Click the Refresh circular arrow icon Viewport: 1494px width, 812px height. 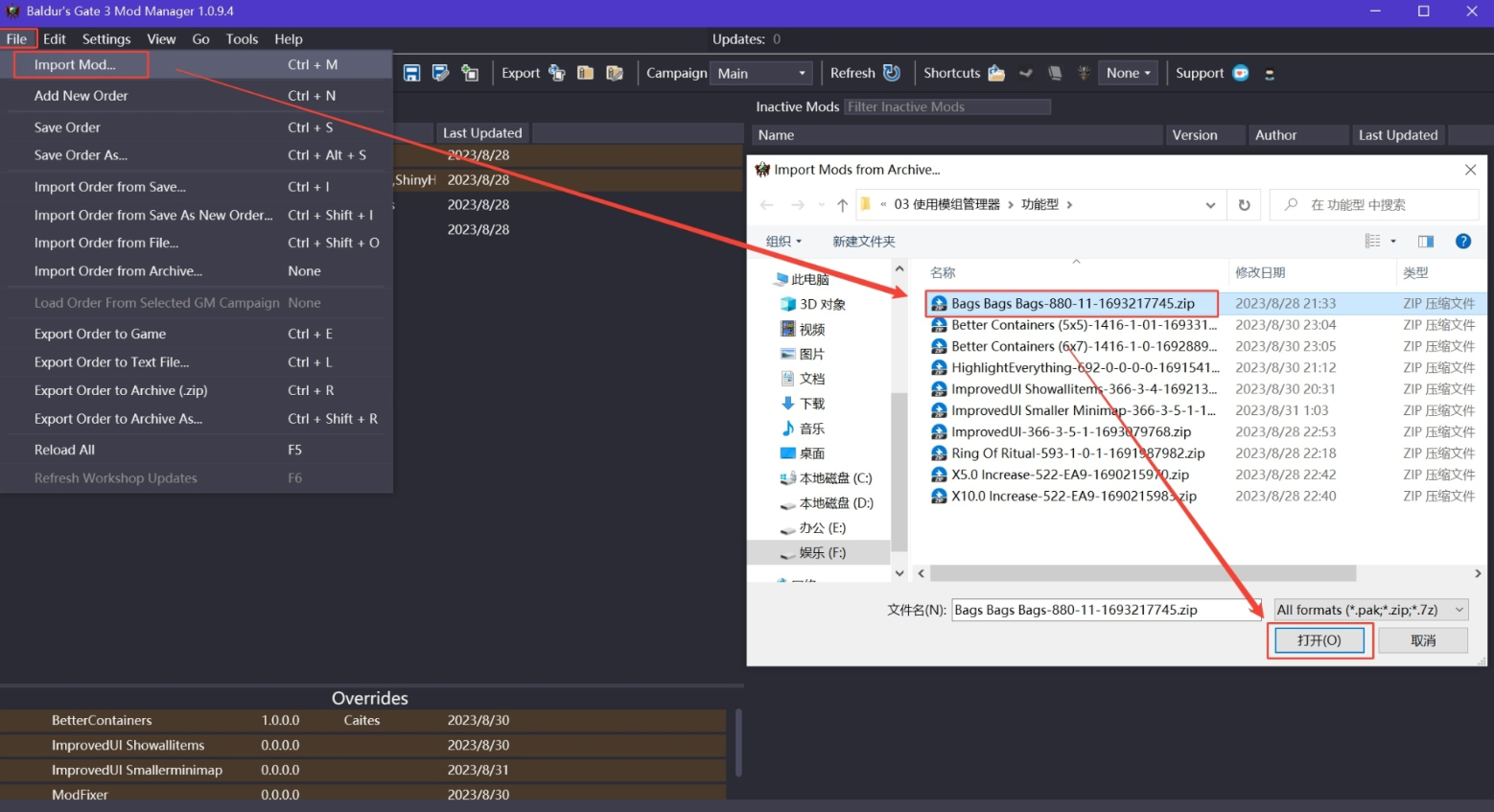coord(892,73)
